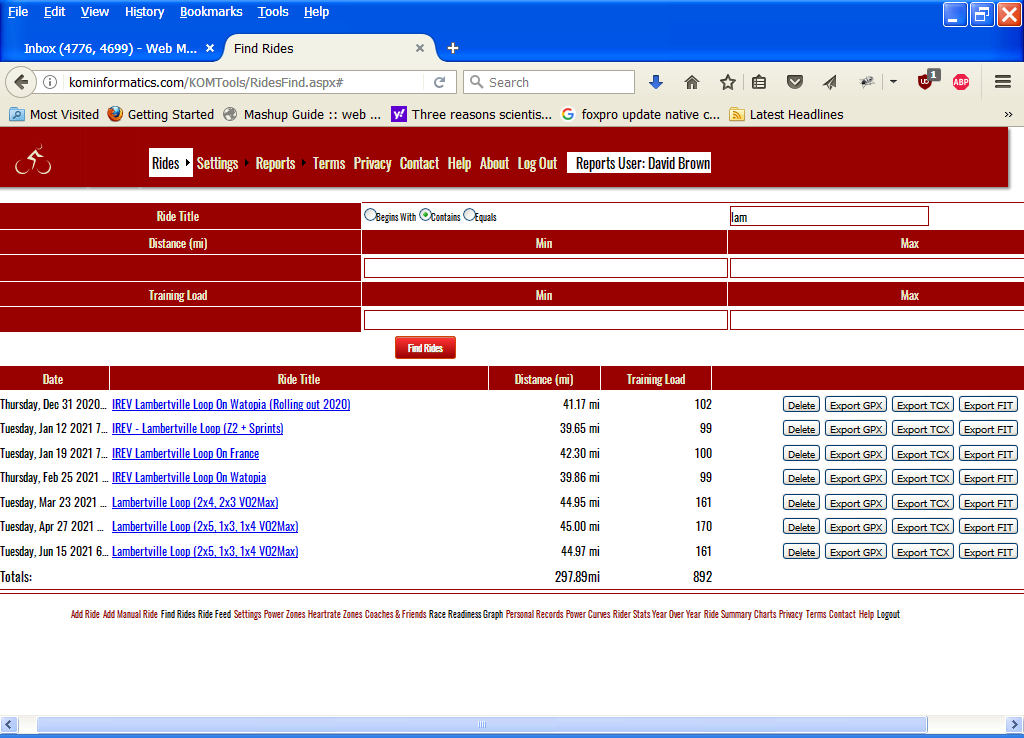
Task: Reload the page using the refresh icon
Action: pos(439,82)
